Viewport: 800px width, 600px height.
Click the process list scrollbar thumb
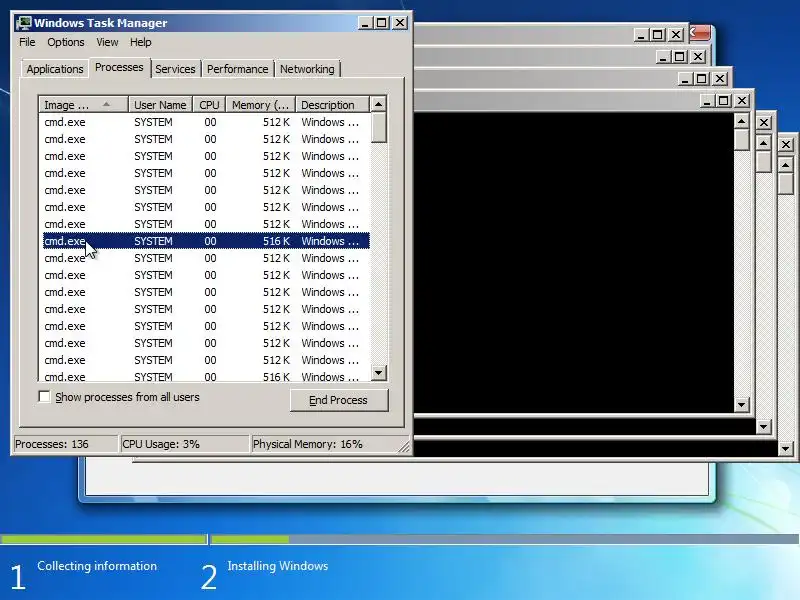[x=378, y=127]
